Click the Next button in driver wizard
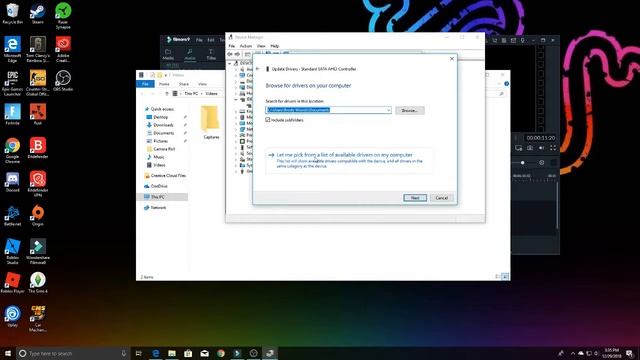This screenshot has height=360, width=640. (415, 198)
